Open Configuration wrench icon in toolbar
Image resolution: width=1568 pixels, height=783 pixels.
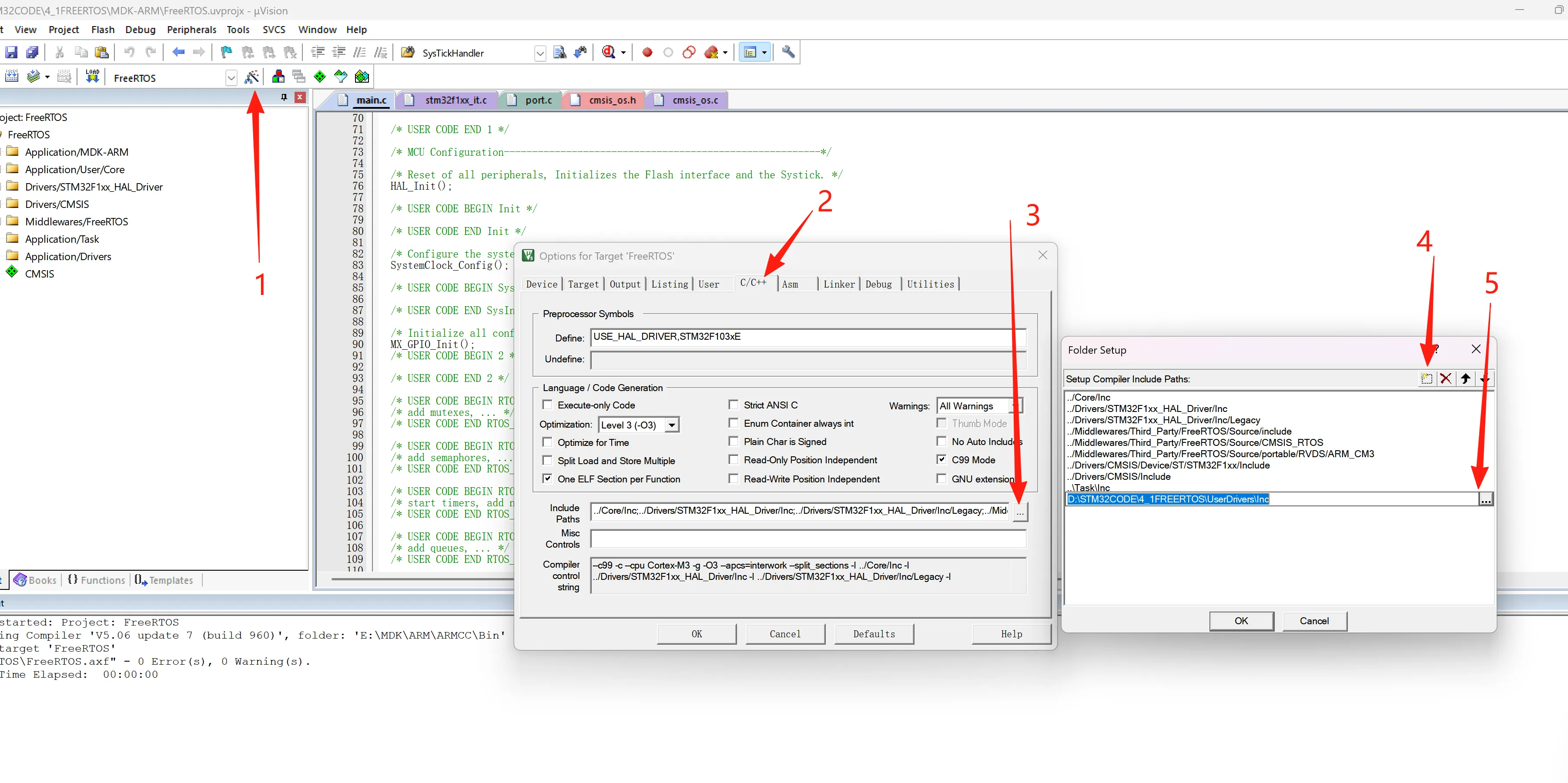[787, 52]
